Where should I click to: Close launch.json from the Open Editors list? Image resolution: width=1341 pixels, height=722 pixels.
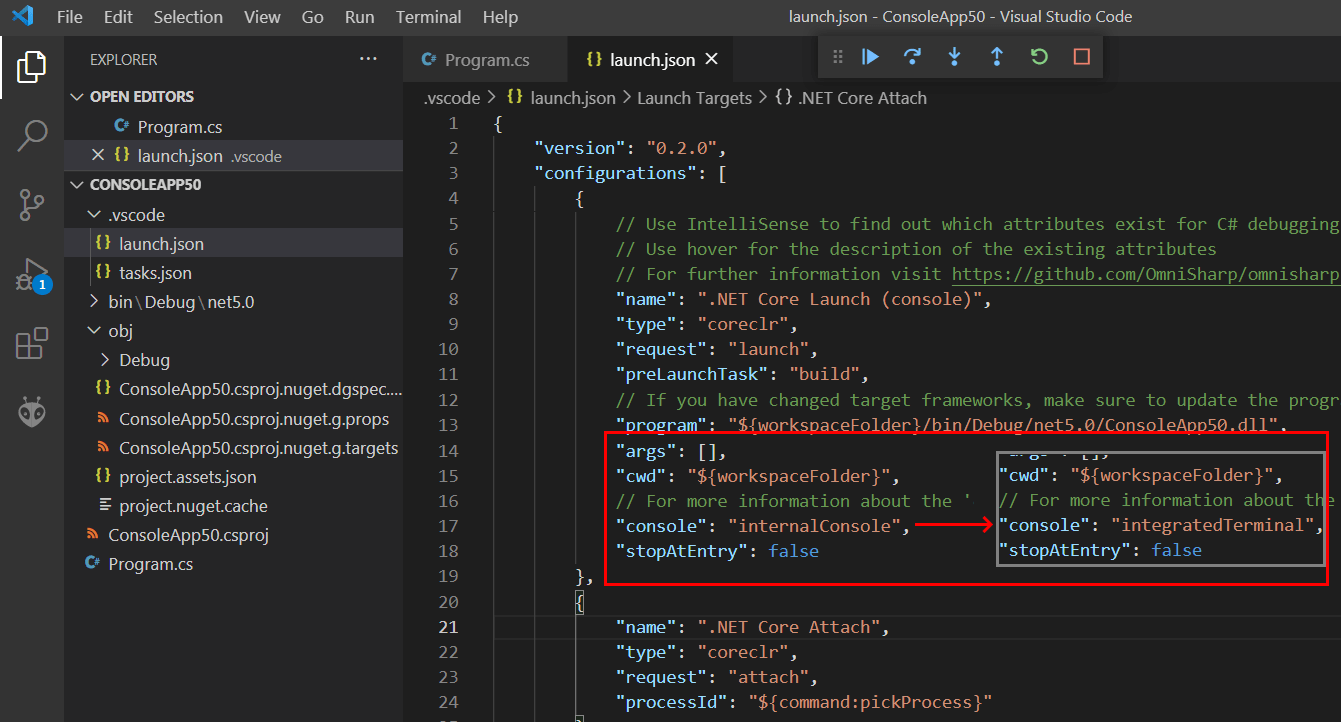point(97,155)
